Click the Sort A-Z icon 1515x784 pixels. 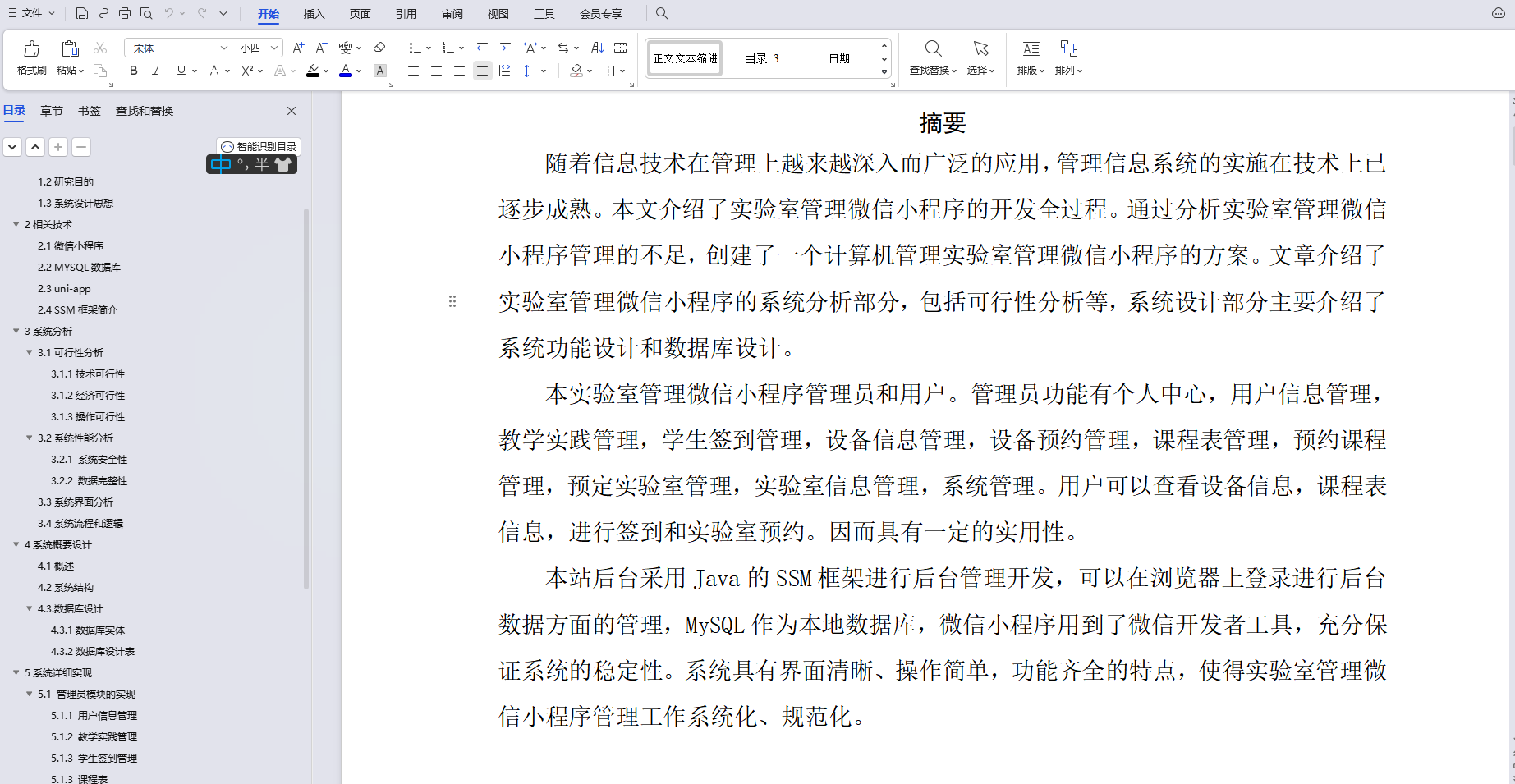pos(598,48)
